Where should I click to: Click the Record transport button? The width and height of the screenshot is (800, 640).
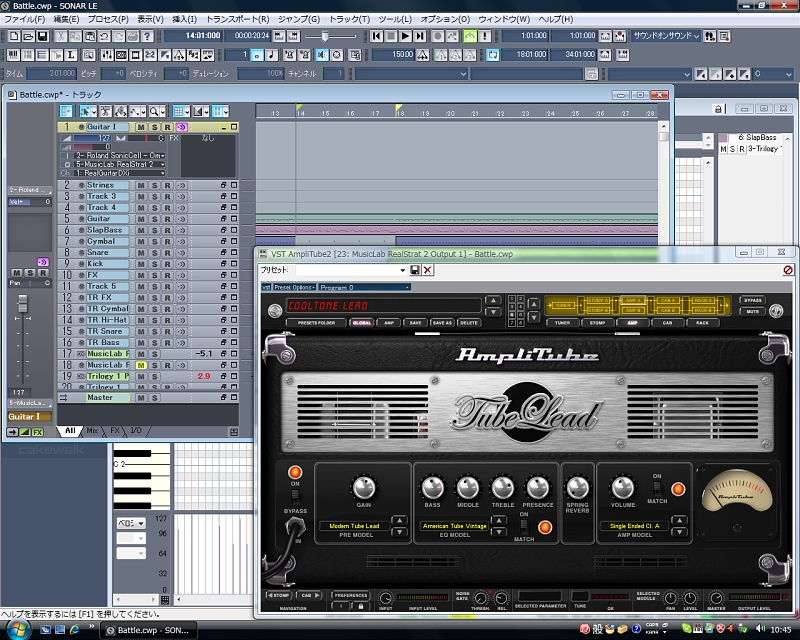438,36
